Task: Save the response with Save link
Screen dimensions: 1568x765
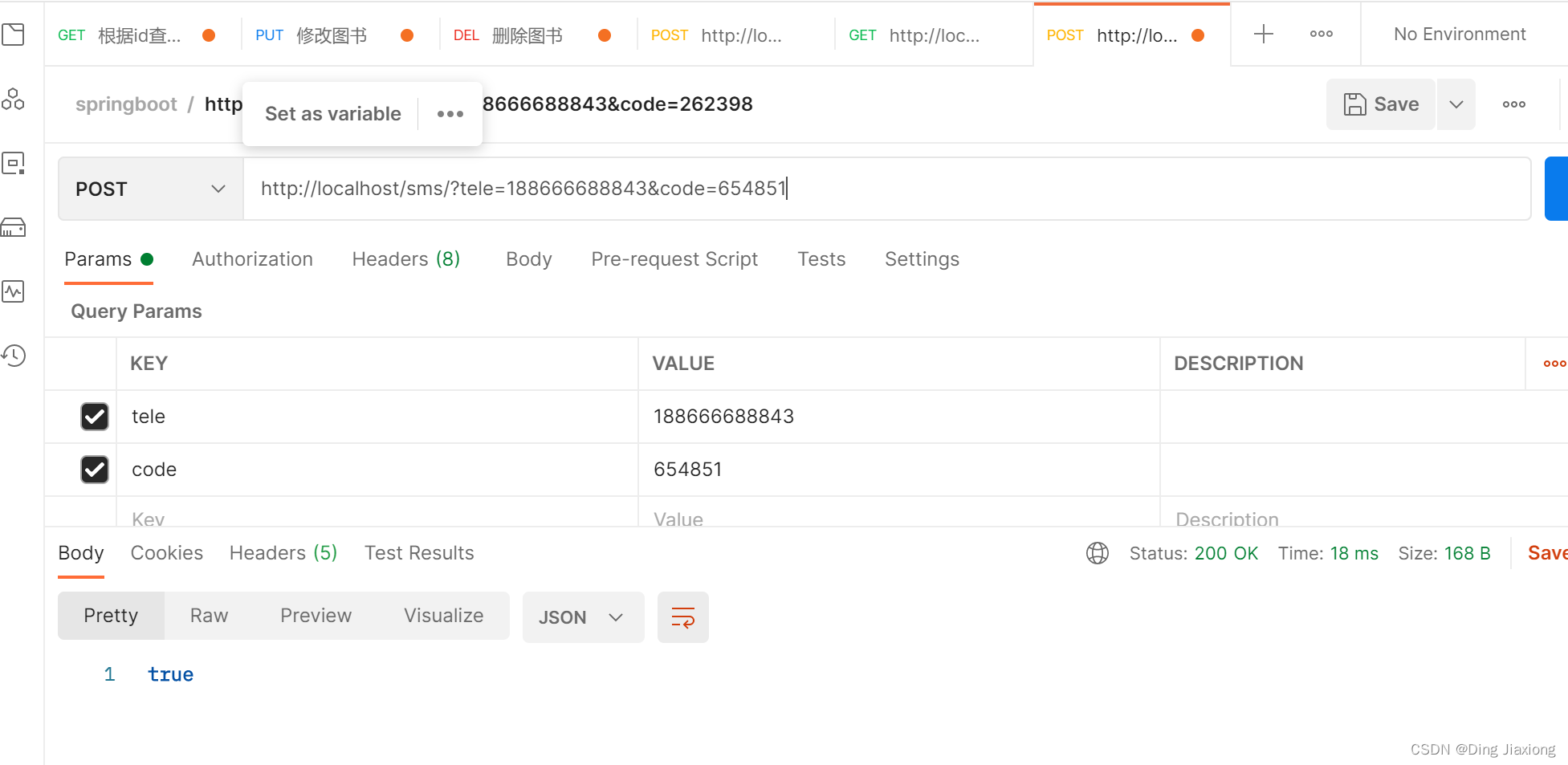Action: tap(1547, 553)
